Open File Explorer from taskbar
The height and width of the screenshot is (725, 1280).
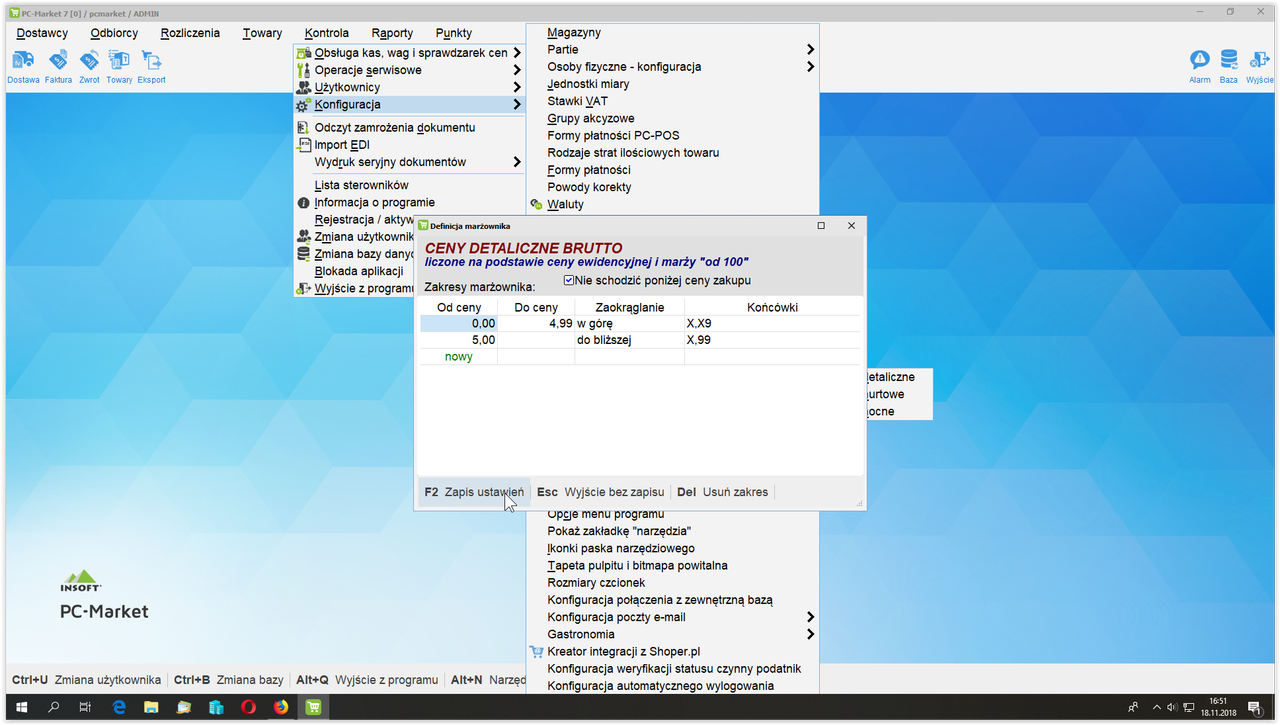tap(151, 707)
